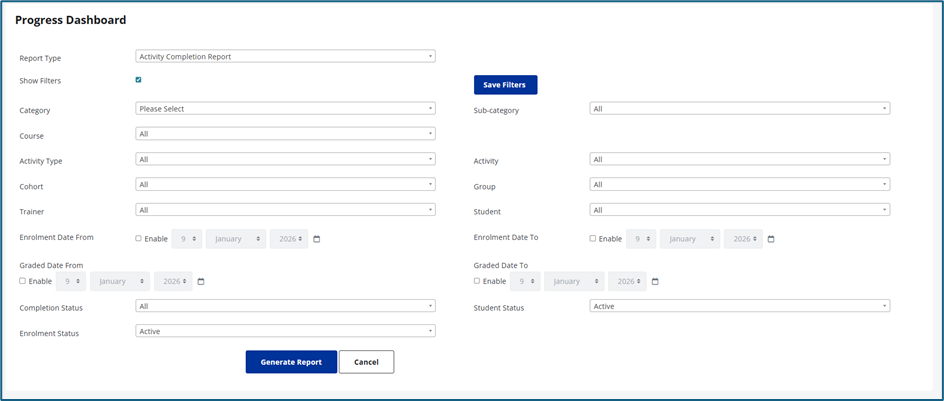Select a value in Student Status dropdown
Viewport: 944px width, 401px height.
tap(739, 306)
